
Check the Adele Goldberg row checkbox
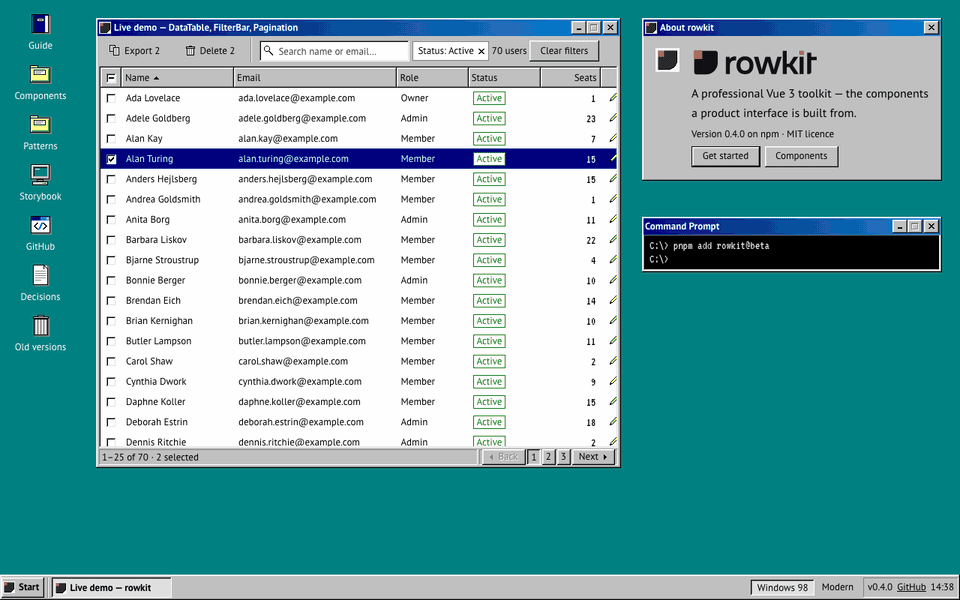click(x=111, y=118)
